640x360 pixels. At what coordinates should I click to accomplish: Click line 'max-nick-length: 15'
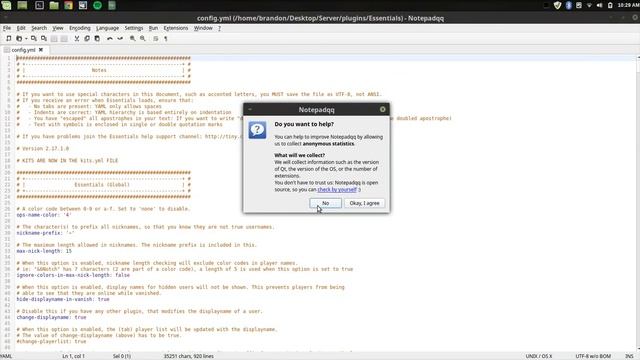pyautogui.click(x=44, y=251)
